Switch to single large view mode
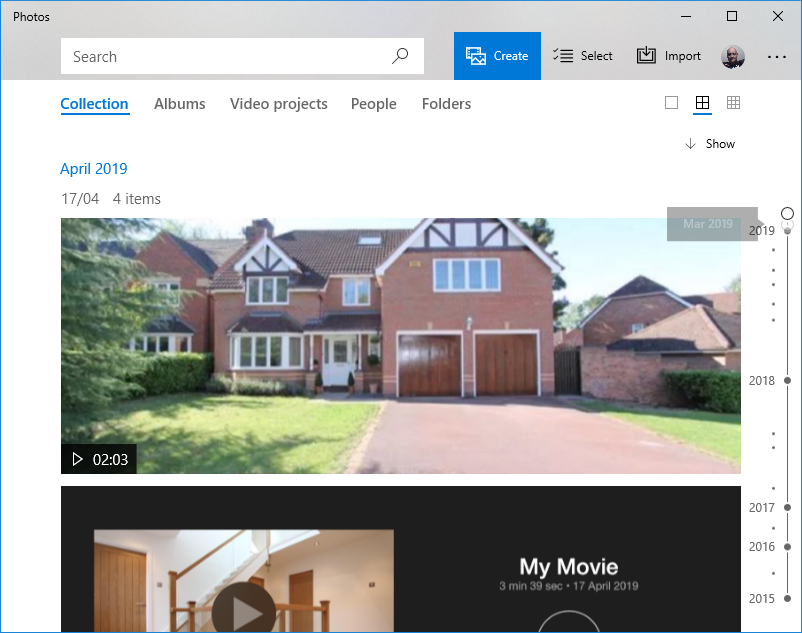This screenshot has height=633, width=802. (x=671, y=103)
